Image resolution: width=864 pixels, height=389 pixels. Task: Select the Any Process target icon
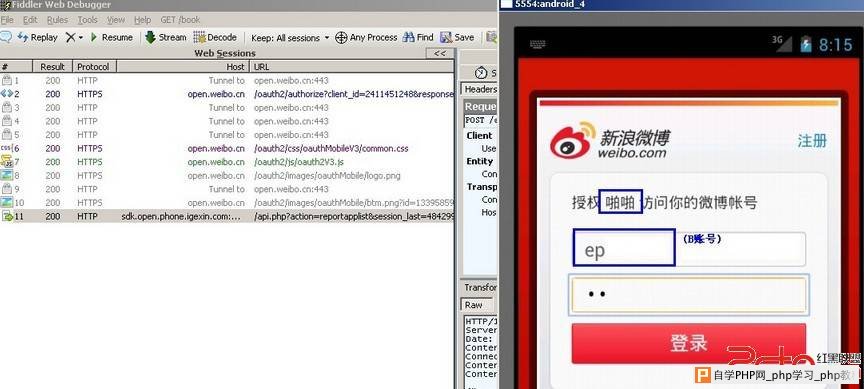coord(341,37)
